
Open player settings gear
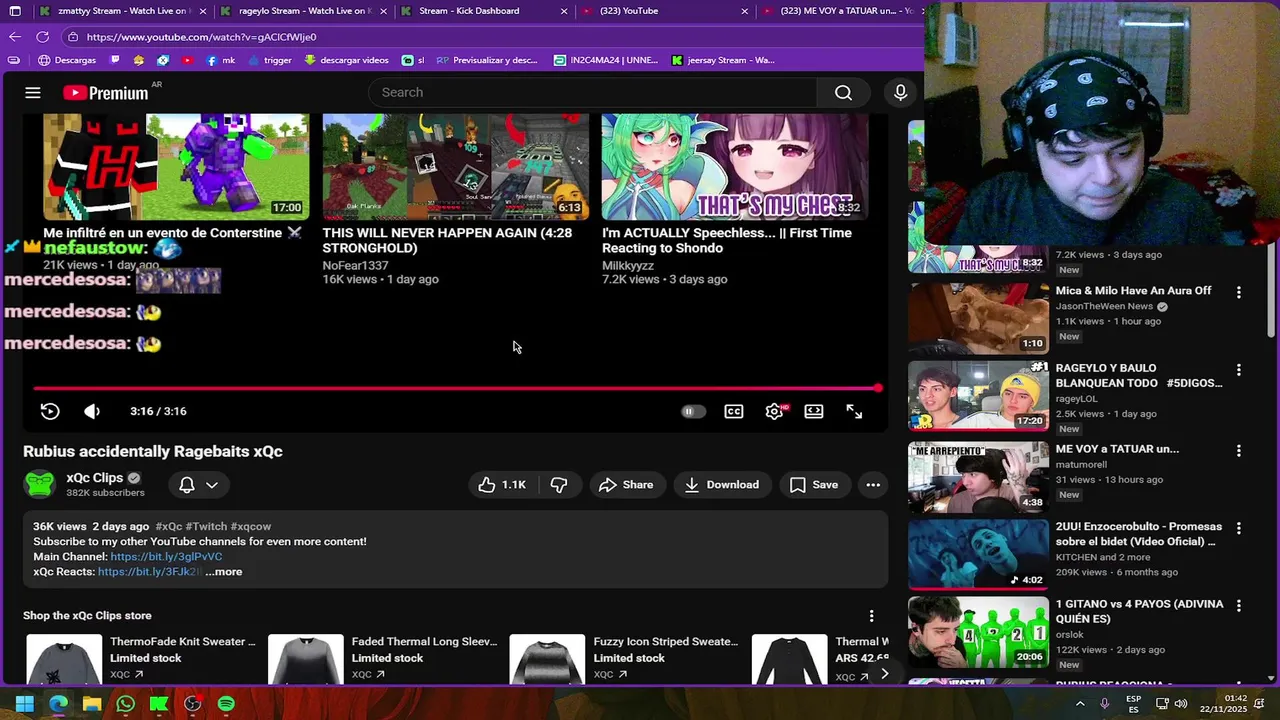pos(774,411)
